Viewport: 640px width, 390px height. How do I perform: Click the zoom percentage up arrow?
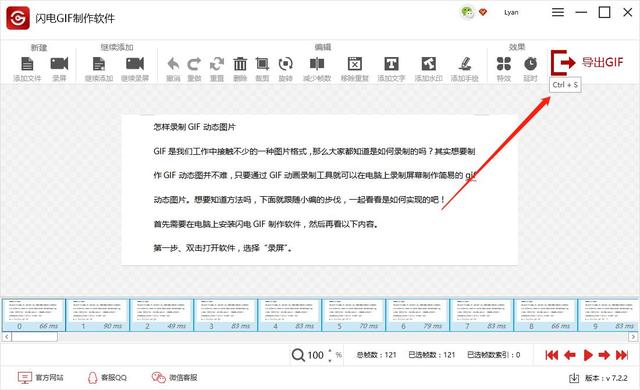330,351
